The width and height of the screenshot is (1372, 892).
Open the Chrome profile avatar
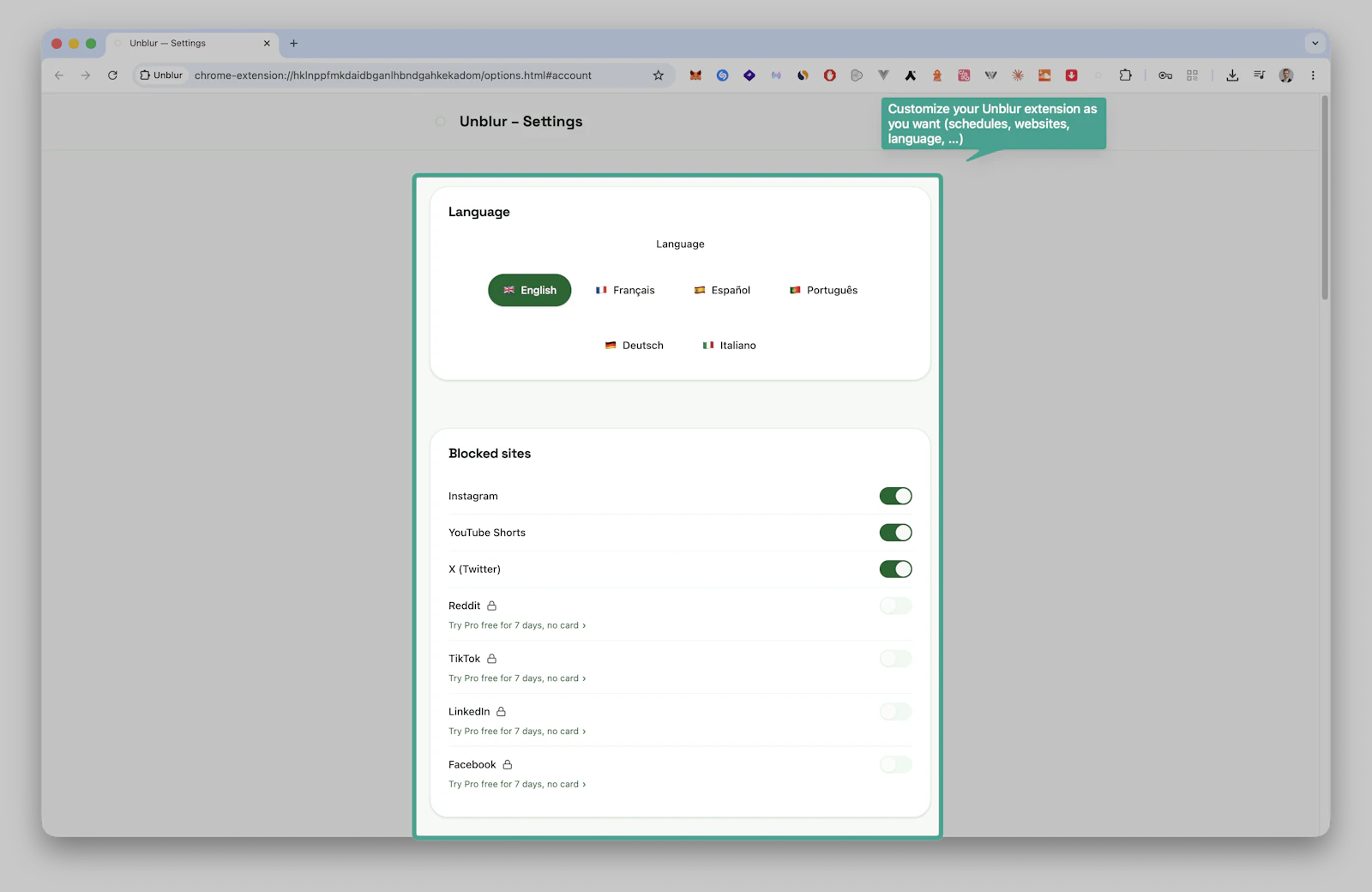click(1286, 75)
